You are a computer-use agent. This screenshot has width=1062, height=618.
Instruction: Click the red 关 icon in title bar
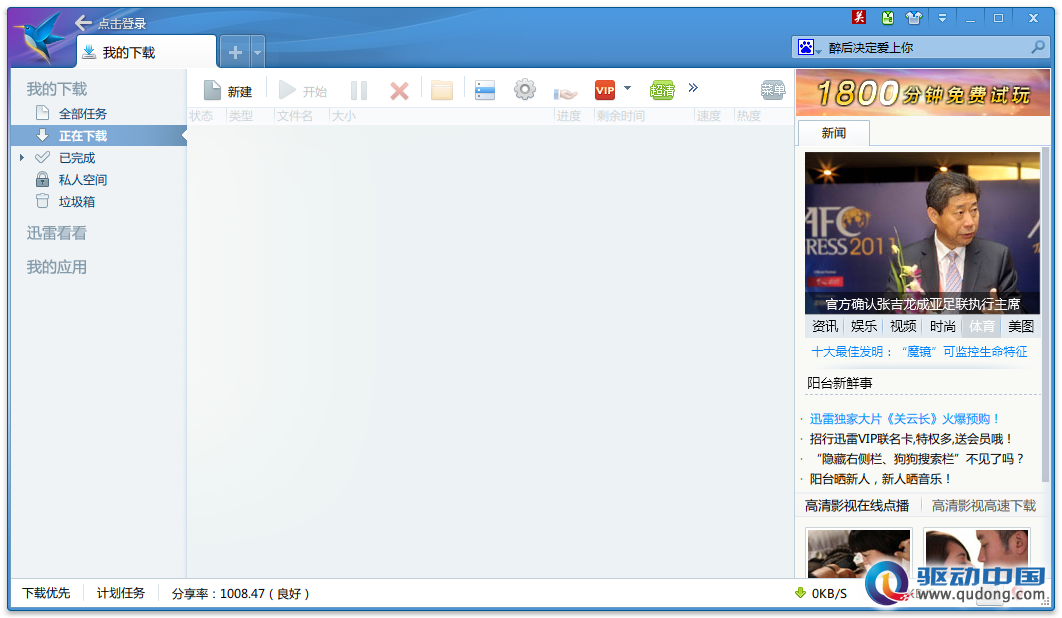click(x=859, y=18)
